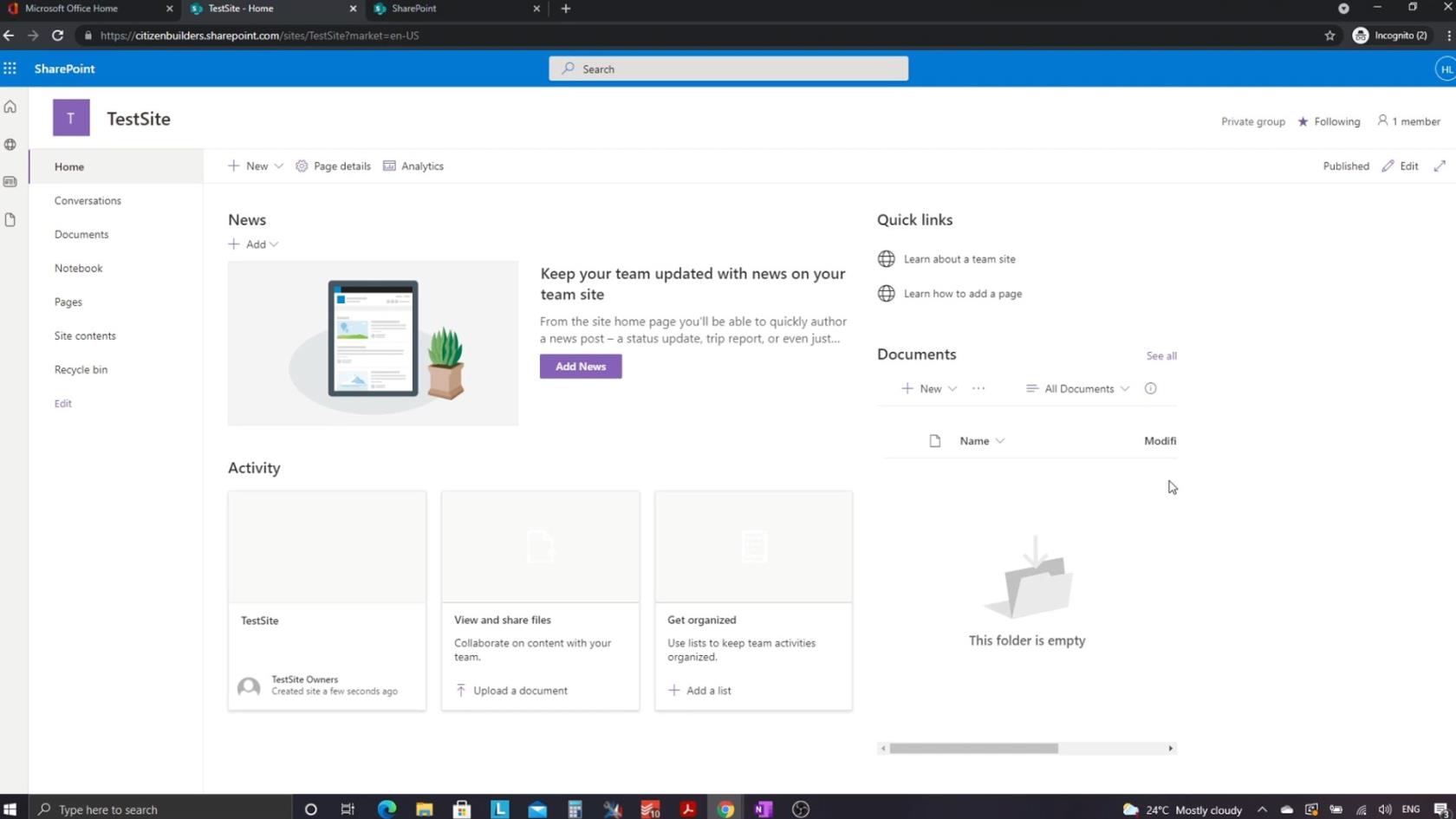Click the file type column icon in Documents
The height and width of the screenshot is (819, 1456).
[x=935, y=441]
